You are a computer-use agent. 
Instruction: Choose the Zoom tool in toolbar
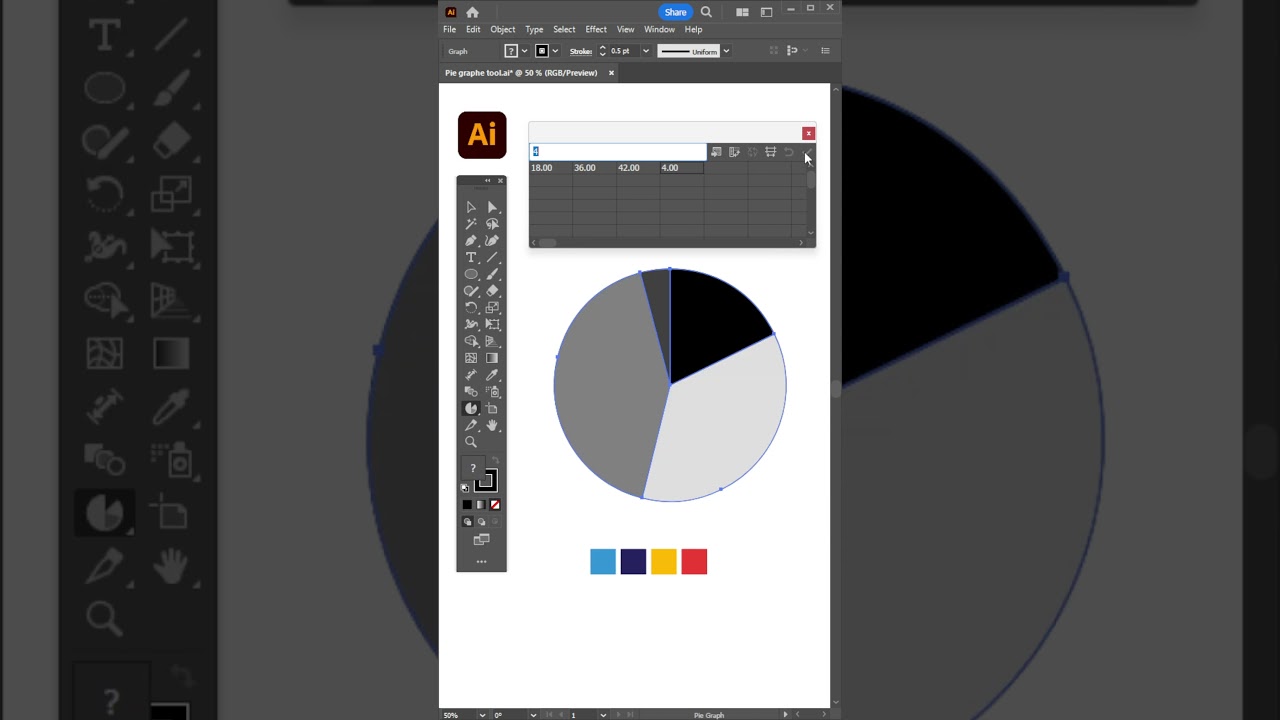click(x=471, y=442)
